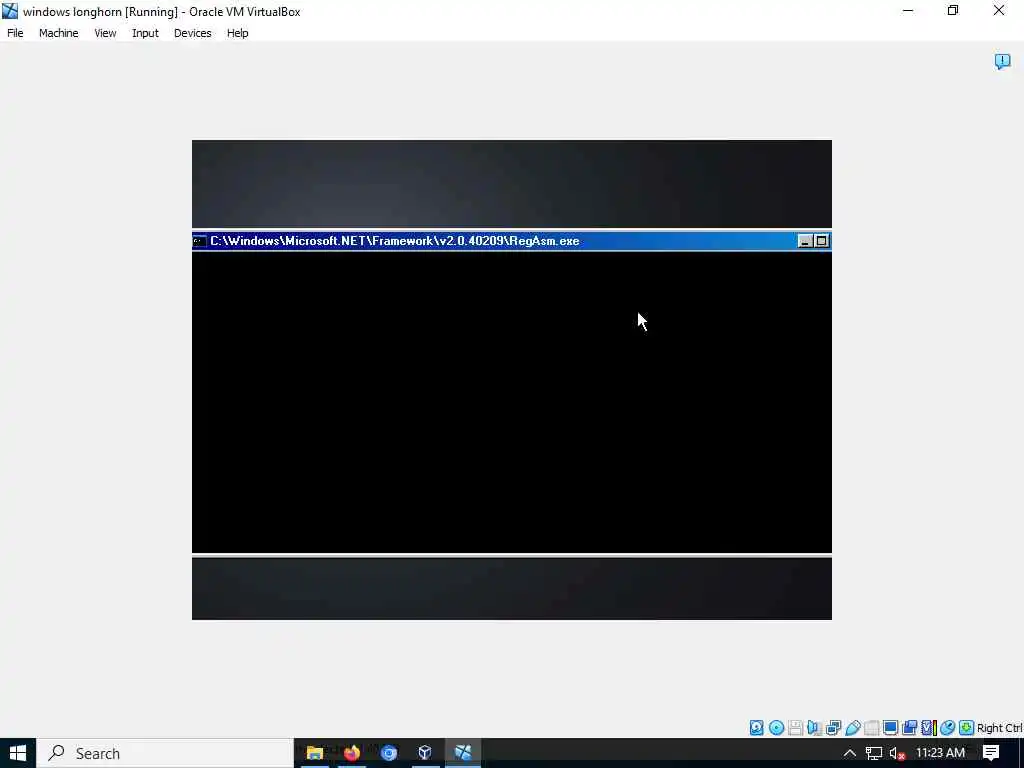The height and width of the screenshot is (768, 1024).
Task: Open the Chromium browser taskbar icon
Action: [389, 753]
